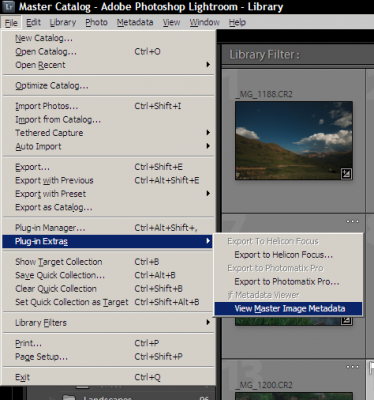
Task: Choose Print... from the File menu
Action: pos(109,343)
